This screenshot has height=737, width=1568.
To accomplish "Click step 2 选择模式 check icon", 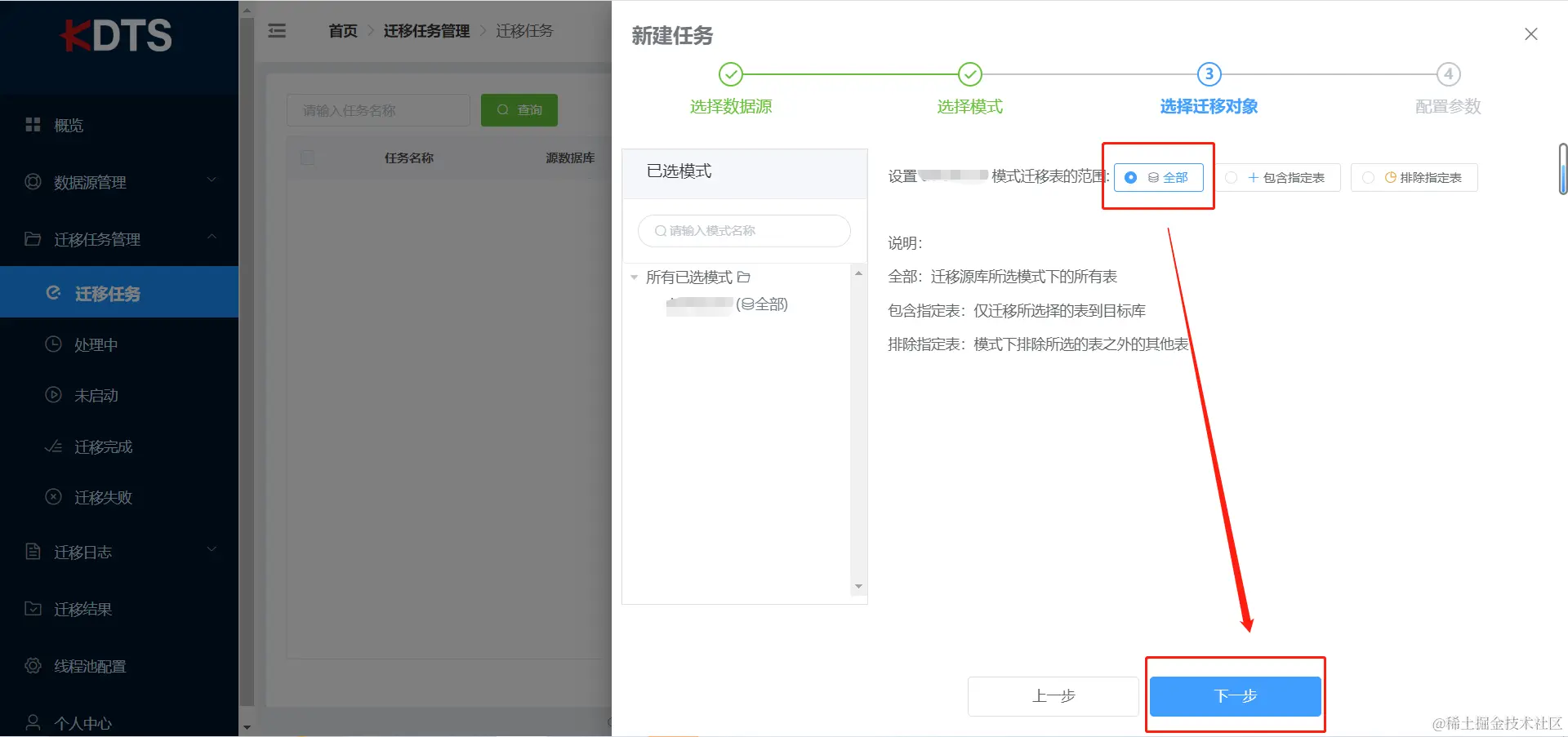I will pos(970,74).
